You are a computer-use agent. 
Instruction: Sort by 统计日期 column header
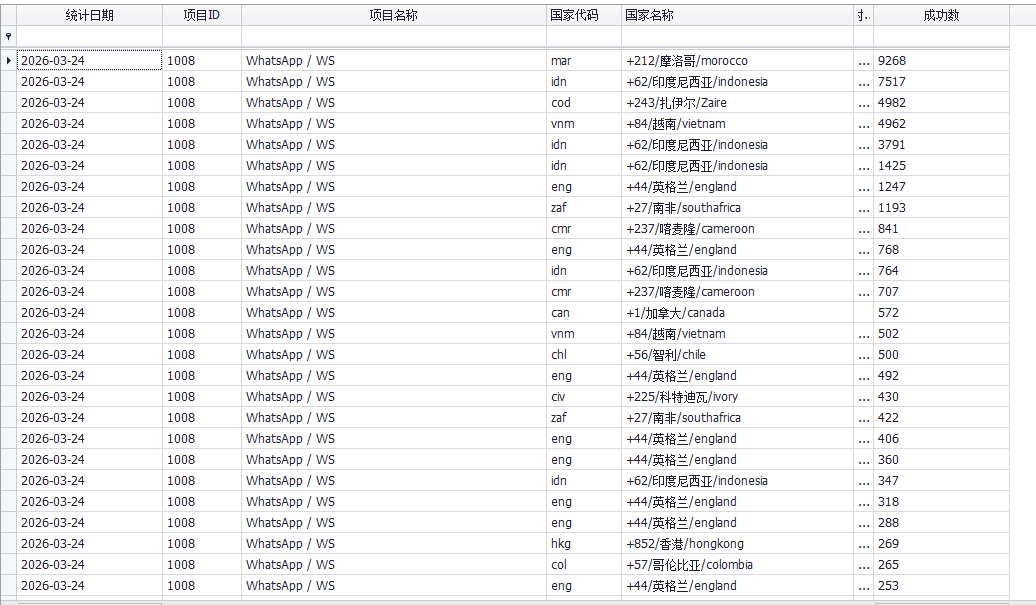pos(89,15)
